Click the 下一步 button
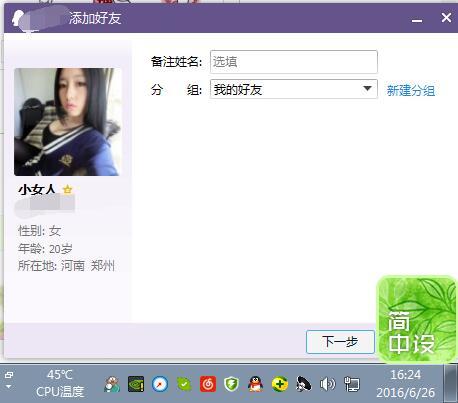The width and height of the screenshot is (458, 403). [340, 342]
